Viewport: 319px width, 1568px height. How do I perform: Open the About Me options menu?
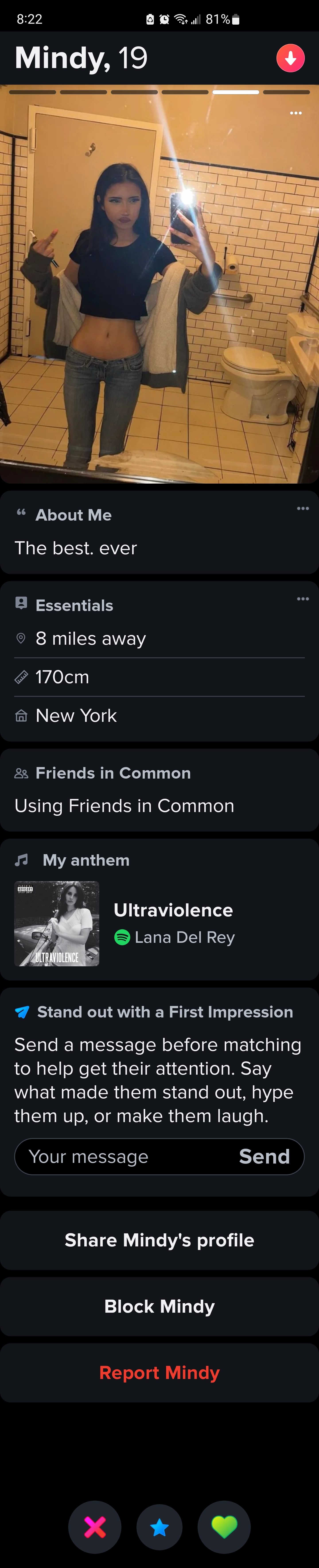click(x=303, y=508)
